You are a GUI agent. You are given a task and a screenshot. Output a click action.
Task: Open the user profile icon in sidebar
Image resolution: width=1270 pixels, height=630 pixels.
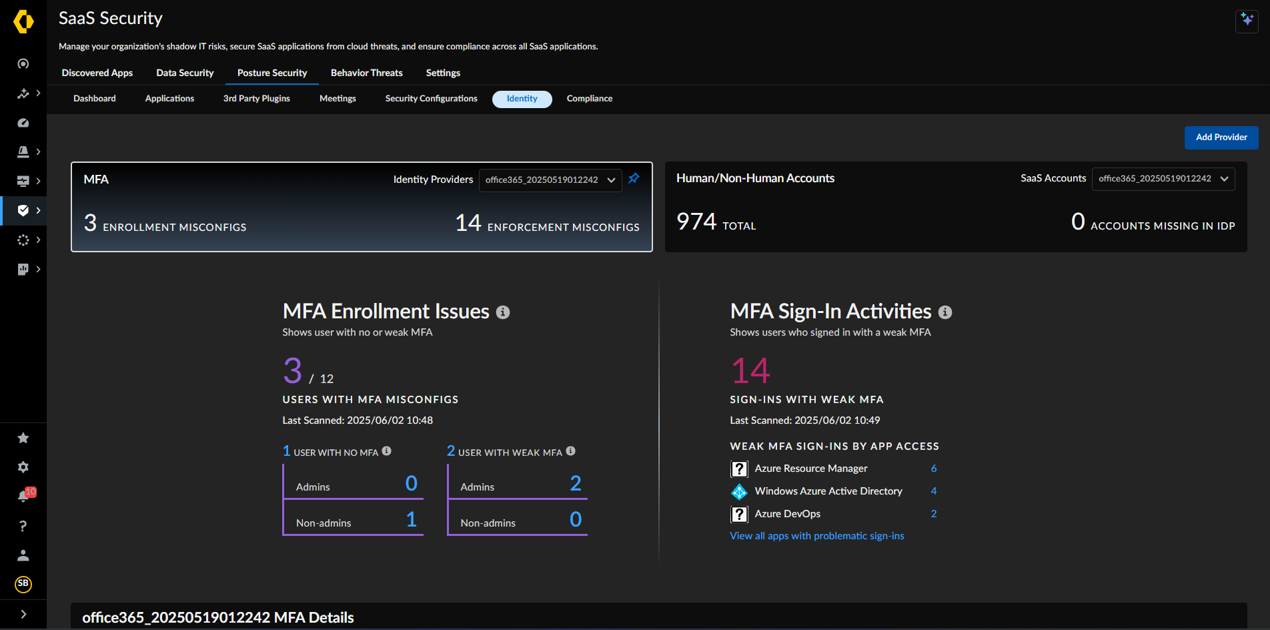[23, 555]
